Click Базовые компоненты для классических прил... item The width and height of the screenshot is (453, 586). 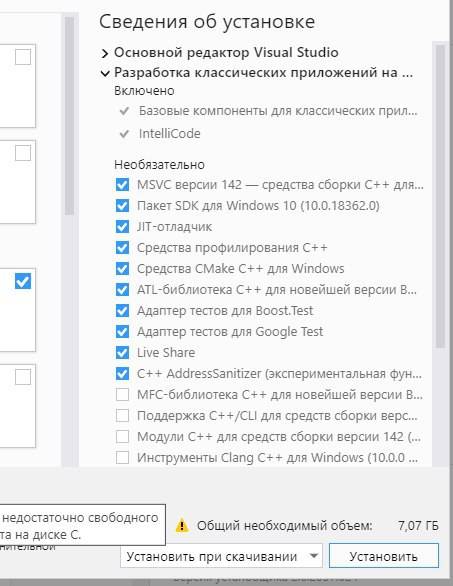(278, 111)
